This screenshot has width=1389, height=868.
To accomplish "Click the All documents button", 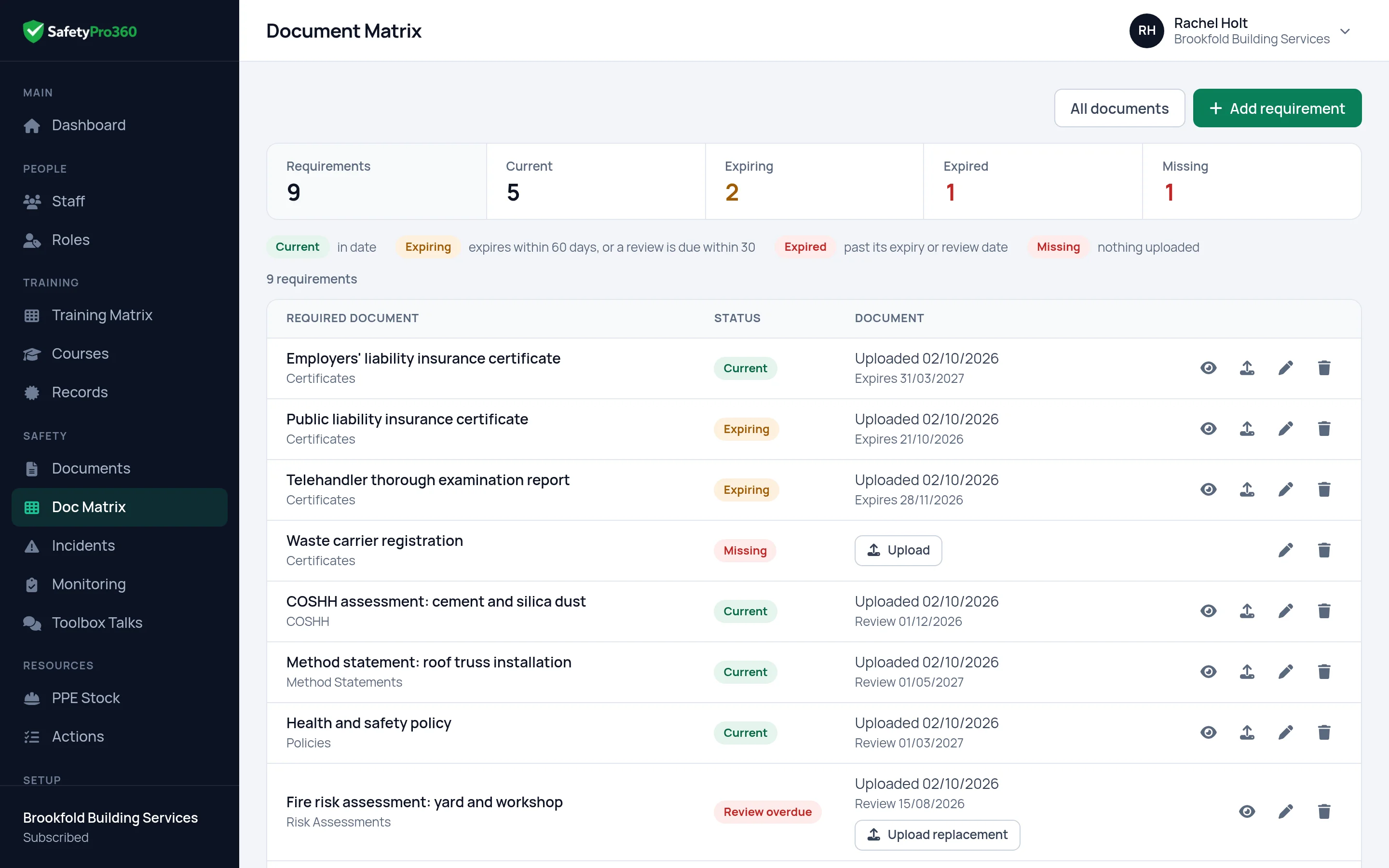I will coord(1119,108).
